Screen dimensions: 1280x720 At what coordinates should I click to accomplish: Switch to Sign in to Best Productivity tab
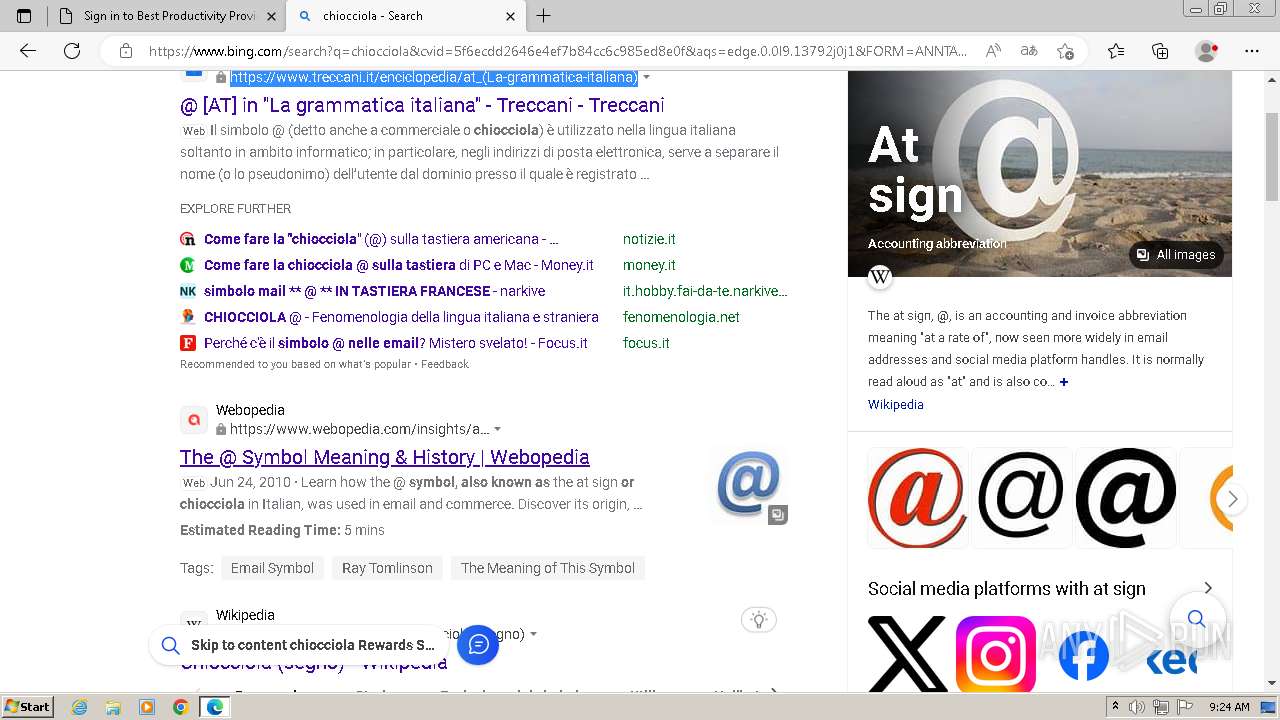[x=166, y=16]
